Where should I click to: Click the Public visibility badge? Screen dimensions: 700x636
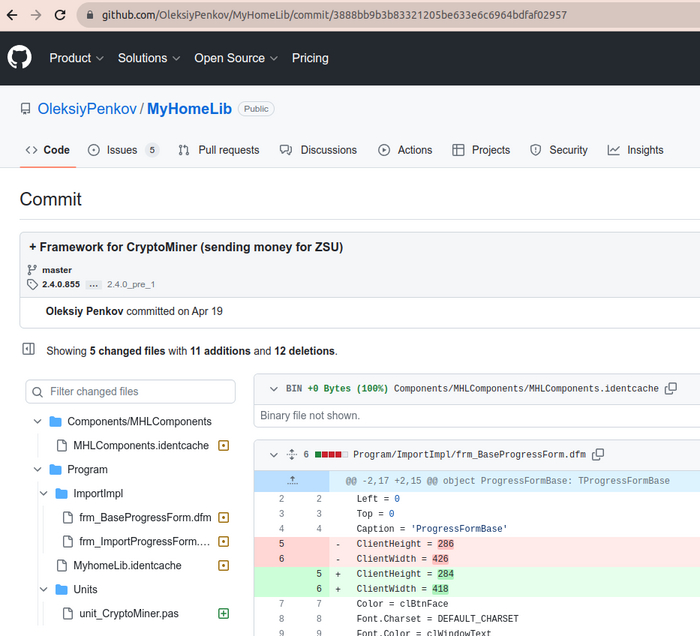[x=256, y=109]
